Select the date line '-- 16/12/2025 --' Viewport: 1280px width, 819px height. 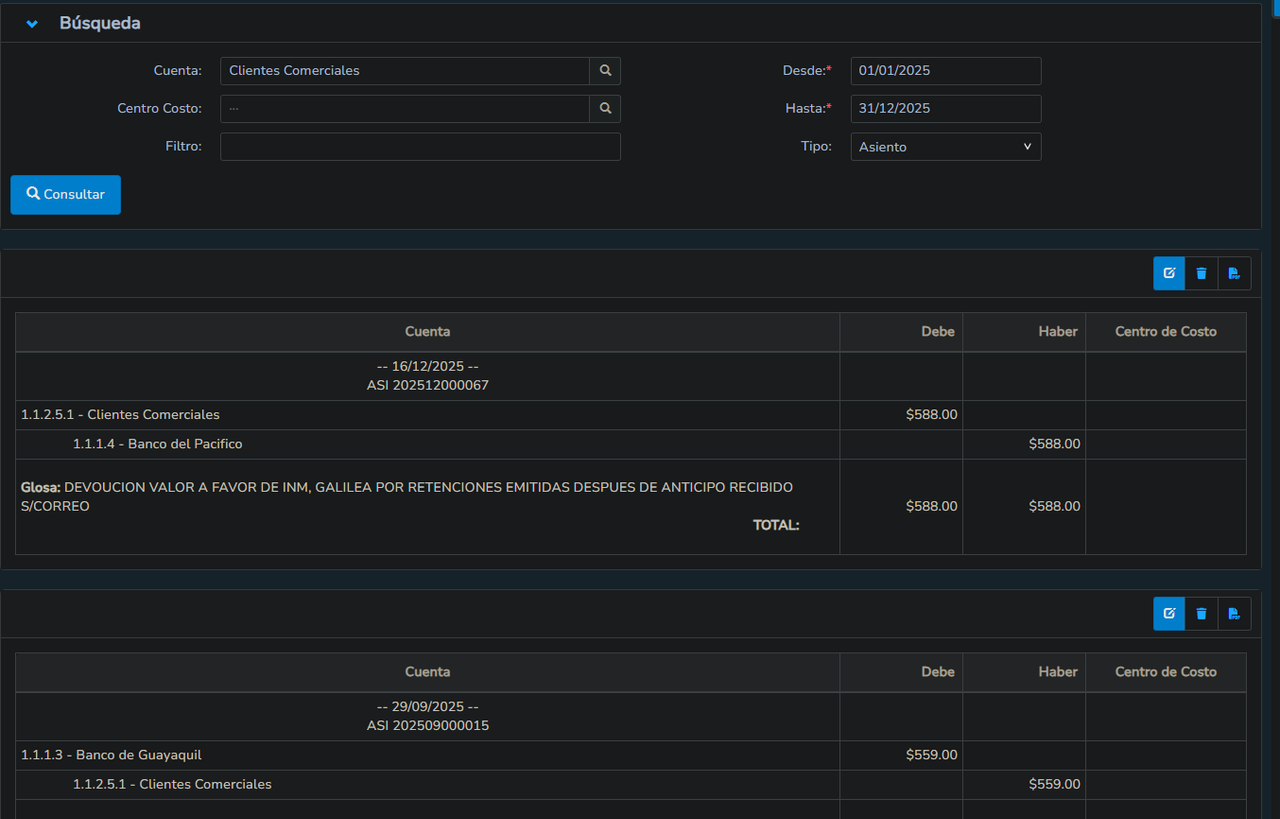pyautogui.click(x=428, y=367)
